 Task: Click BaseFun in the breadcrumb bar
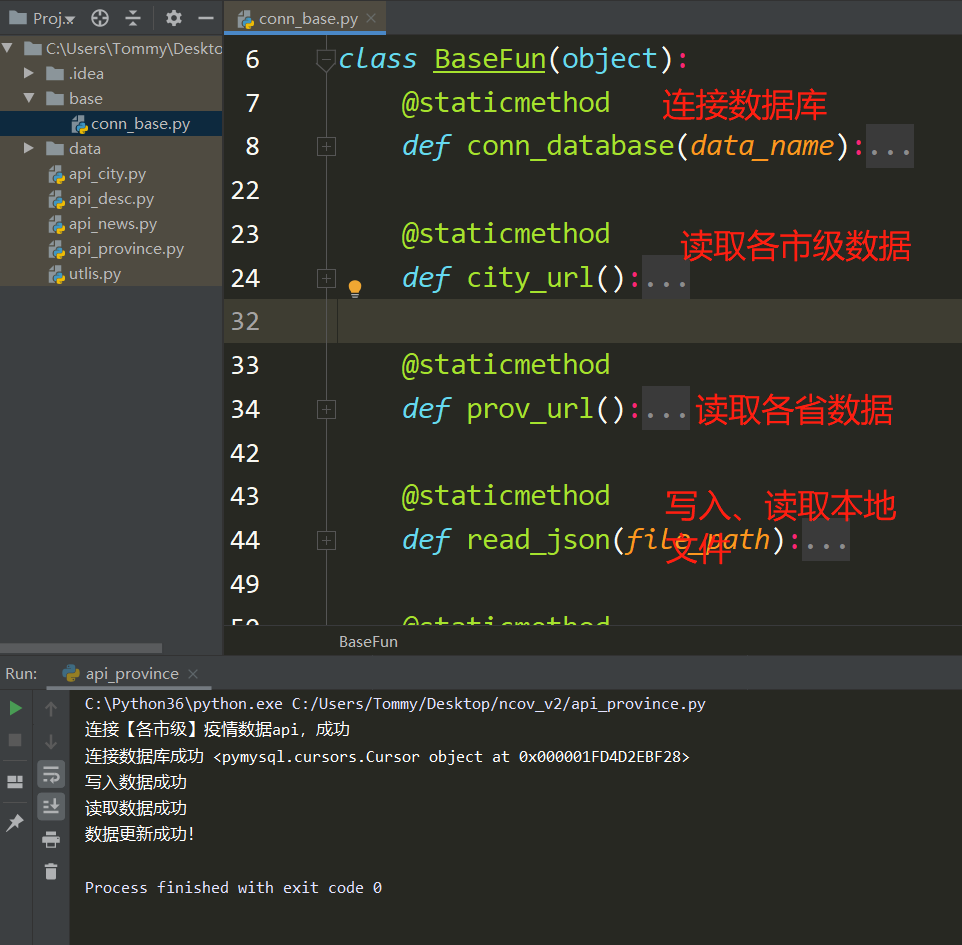coord(368,642)
